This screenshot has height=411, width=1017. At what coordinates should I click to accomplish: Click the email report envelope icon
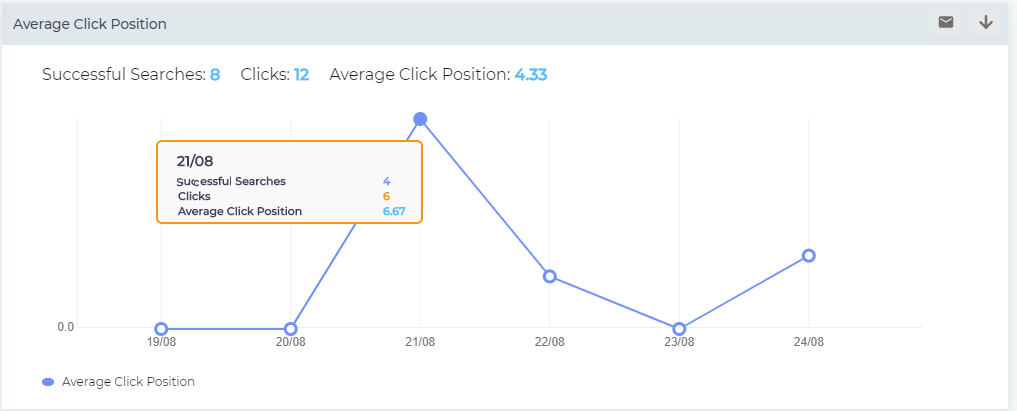point(945,22)
